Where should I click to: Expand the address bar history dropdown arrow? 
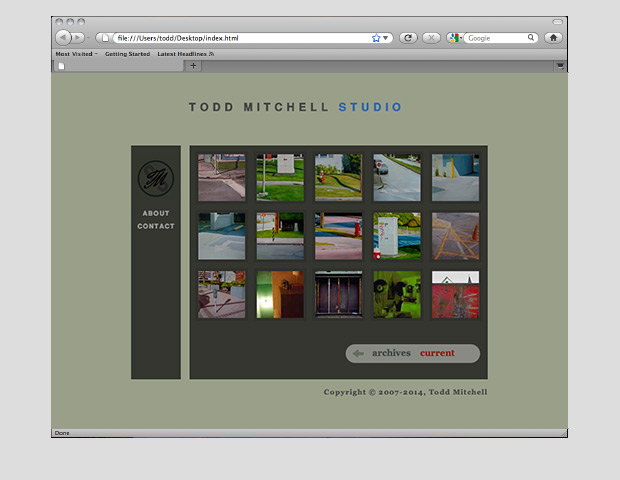tap(386, 38)
